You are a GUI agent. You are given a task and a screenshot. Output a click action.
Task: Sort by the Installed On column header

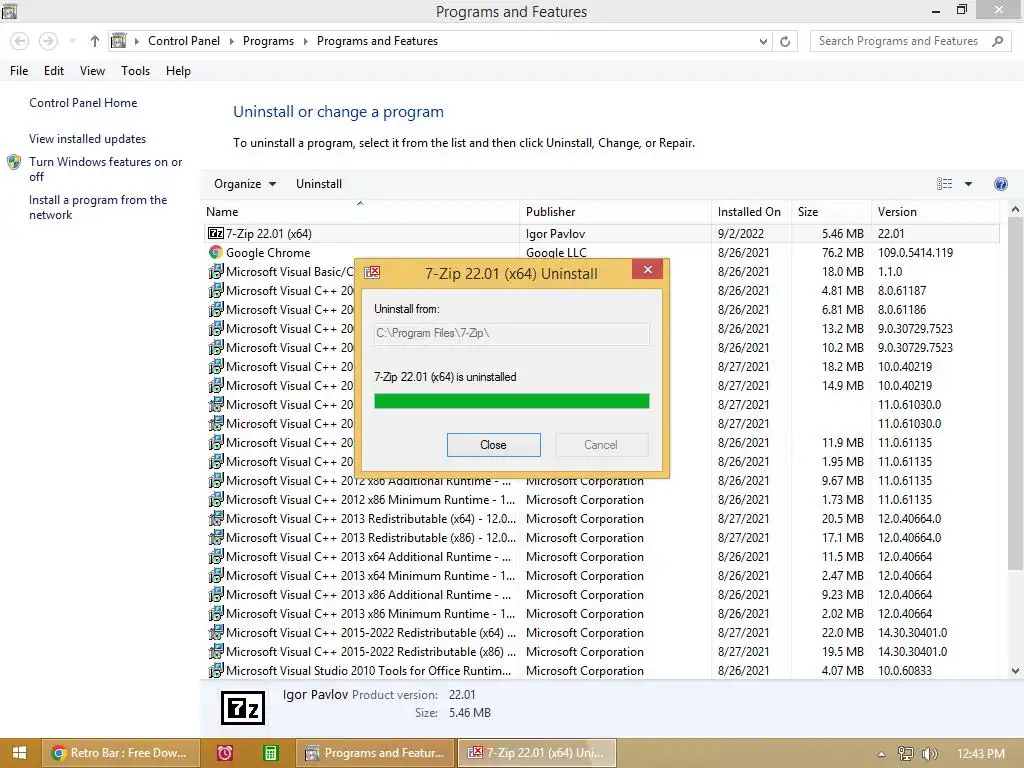pos(751,212)
